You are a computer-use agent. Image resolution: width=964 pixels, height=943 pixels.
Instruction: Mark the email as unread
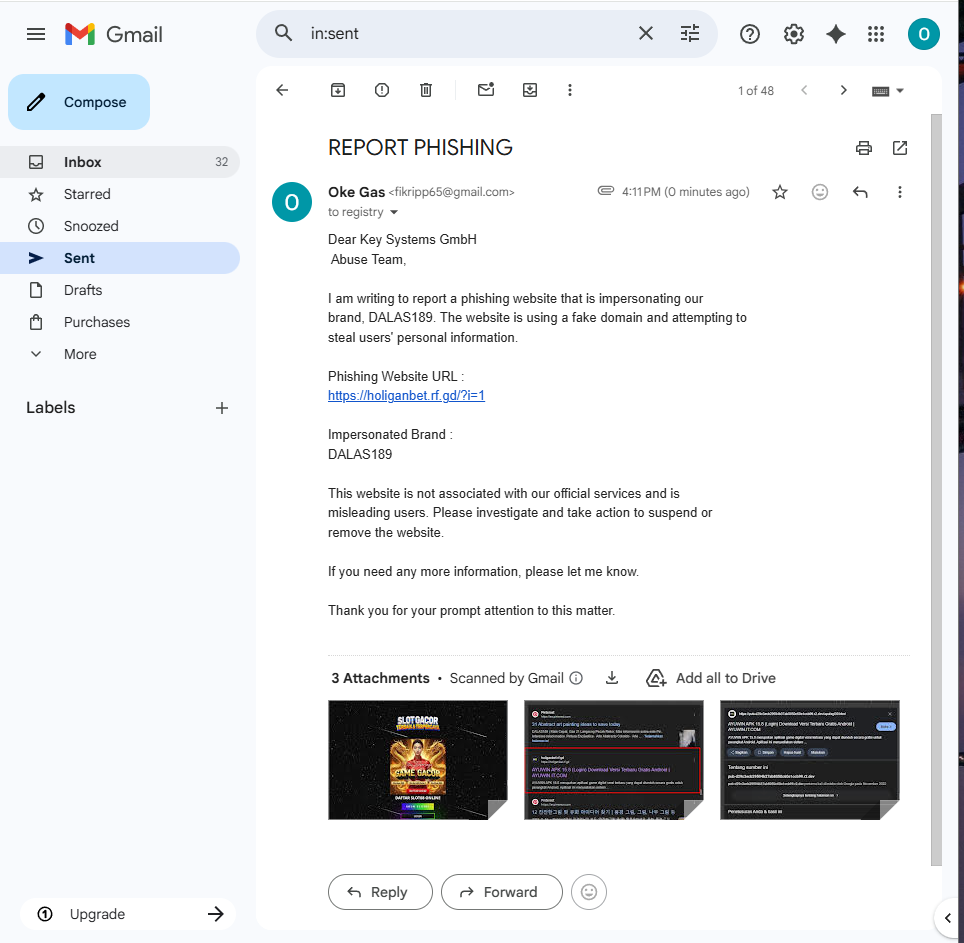[486, 90]
